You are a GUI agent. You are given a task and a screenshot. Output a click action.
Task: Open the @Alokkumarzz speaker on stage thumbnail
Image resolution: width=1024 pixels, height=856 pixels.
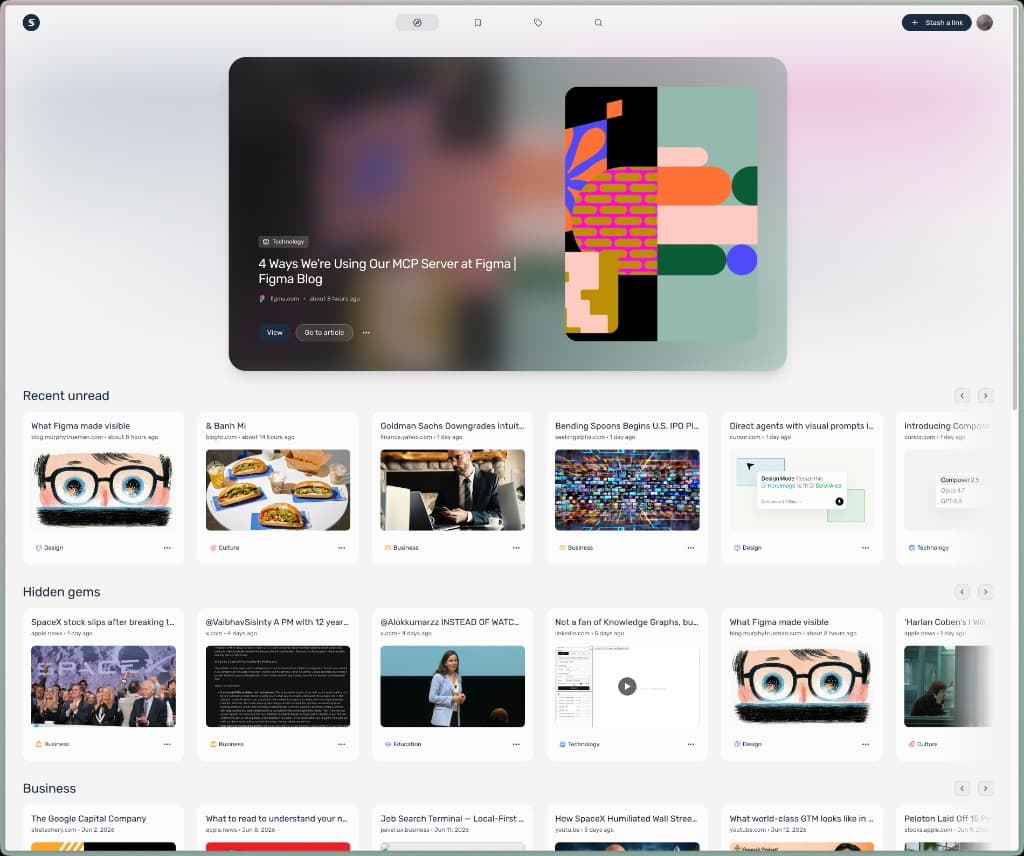[x=453, y=686]
